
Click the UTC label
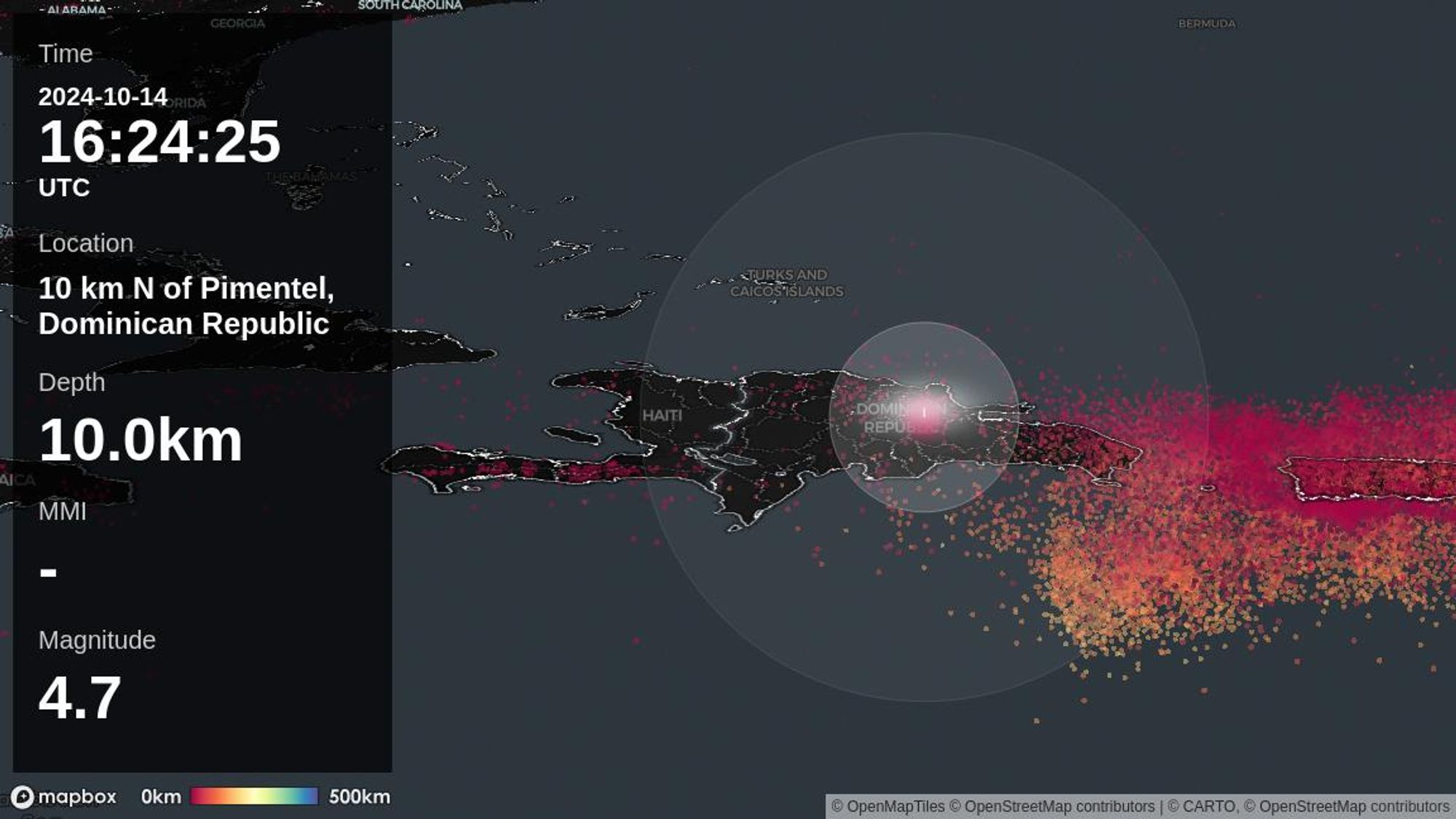point(64,188)
